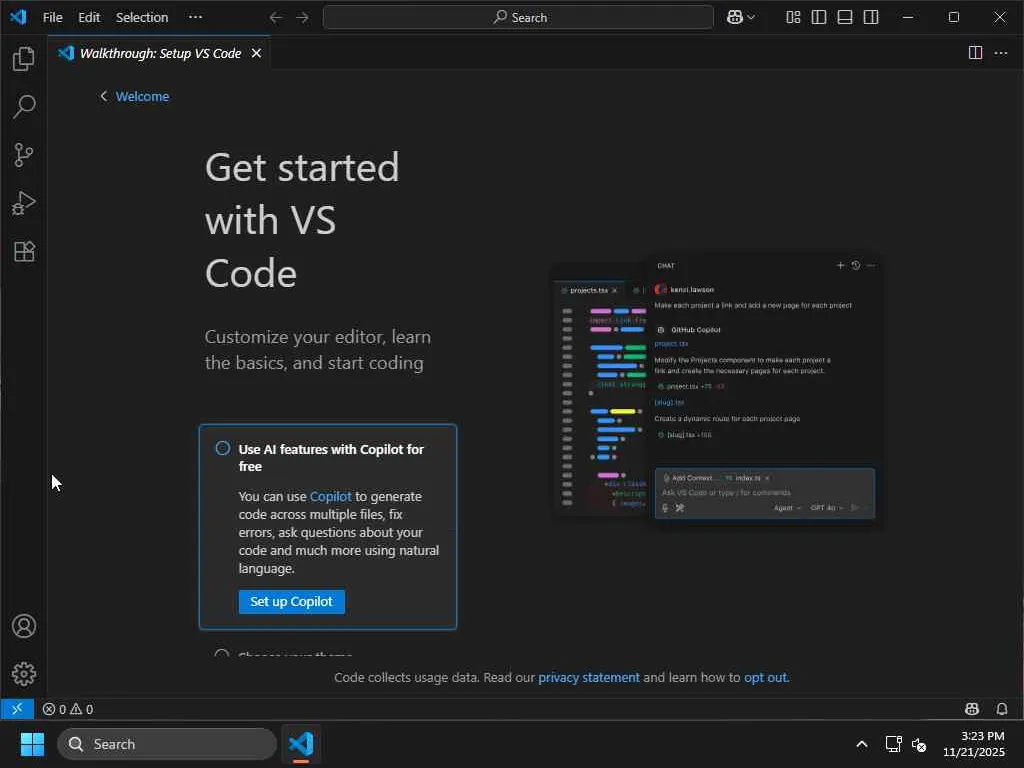Viewport: 1024px width, 768px height.
Task: Open editor More Actions ellipsis
Action: click(1001, 53)
